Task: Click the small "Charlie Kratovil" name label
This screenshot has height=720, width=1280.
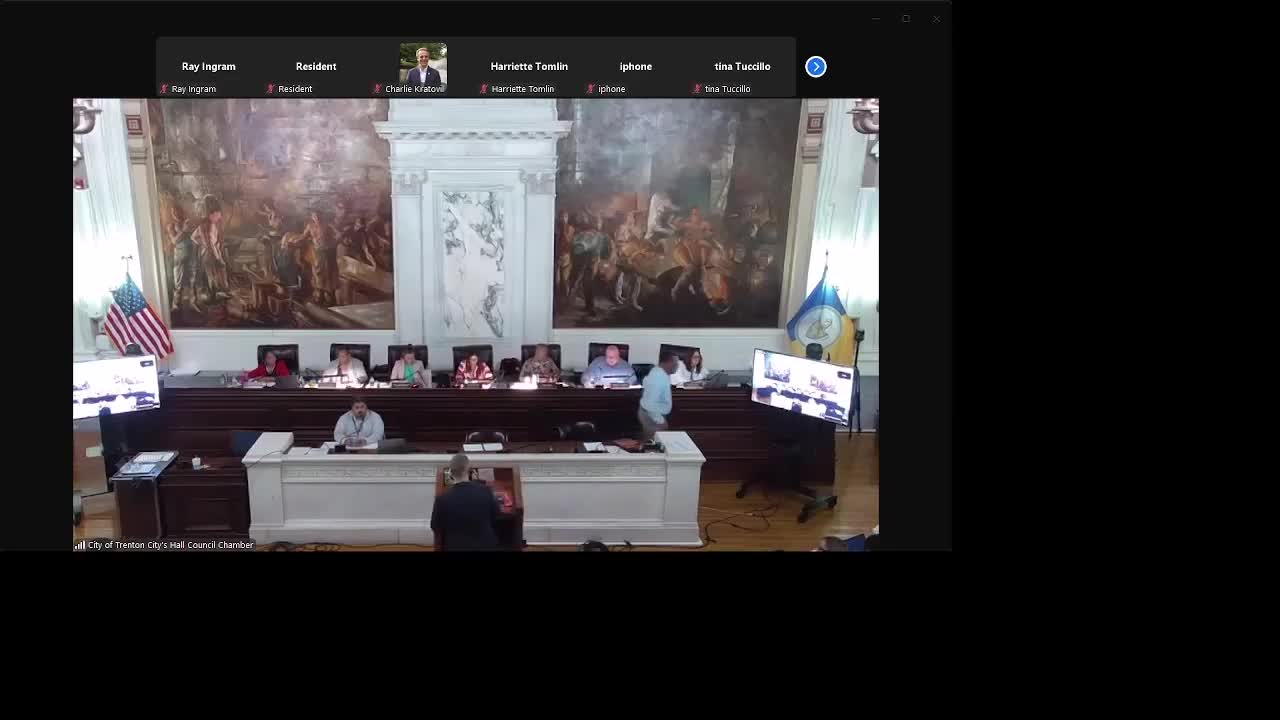Action: click(x=414, y=89)
